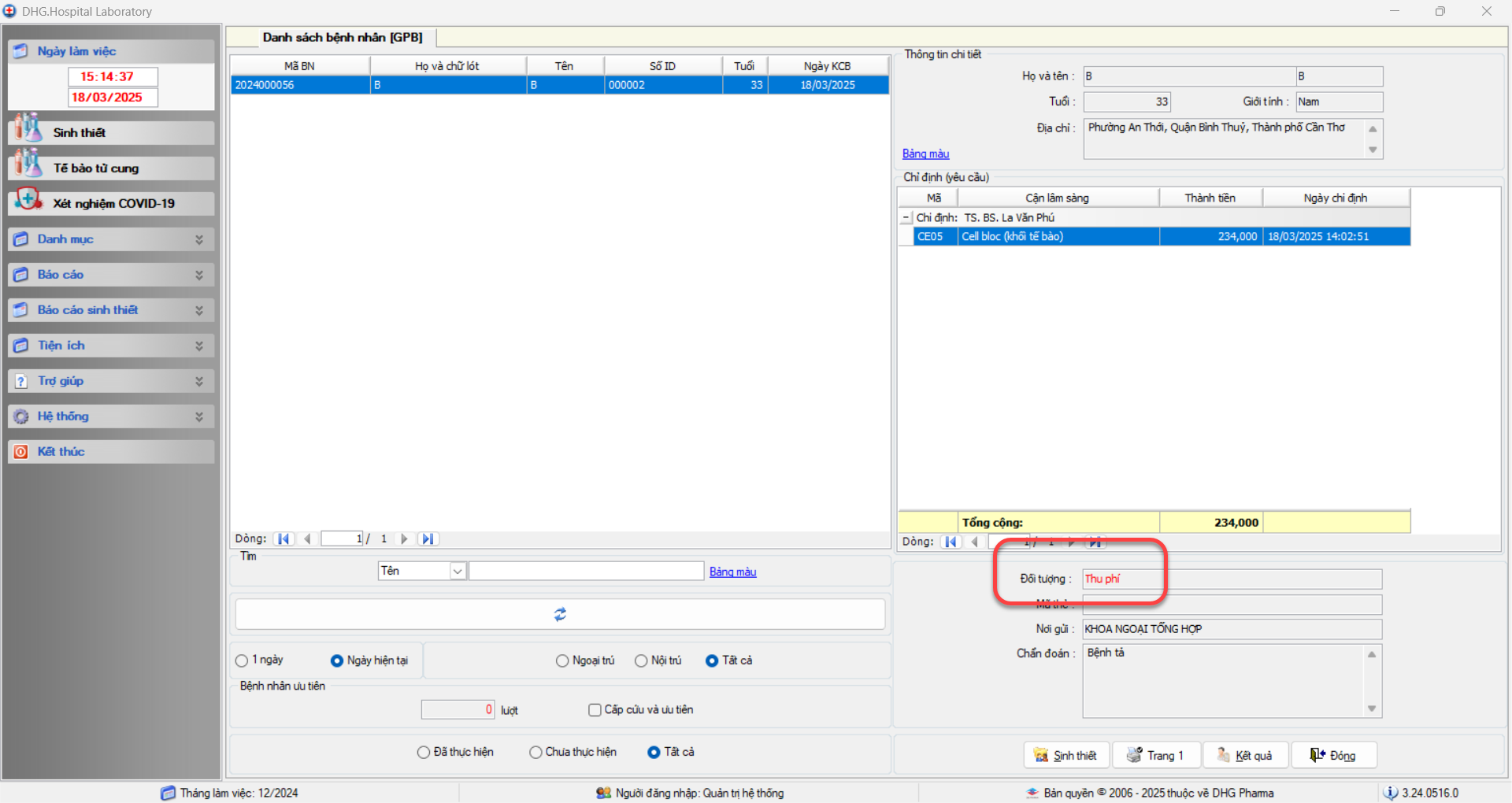Click the Hệ thống gear icon
This screenshot has height=803, width=1512.
pyautogui.click(x=21, y=416)
